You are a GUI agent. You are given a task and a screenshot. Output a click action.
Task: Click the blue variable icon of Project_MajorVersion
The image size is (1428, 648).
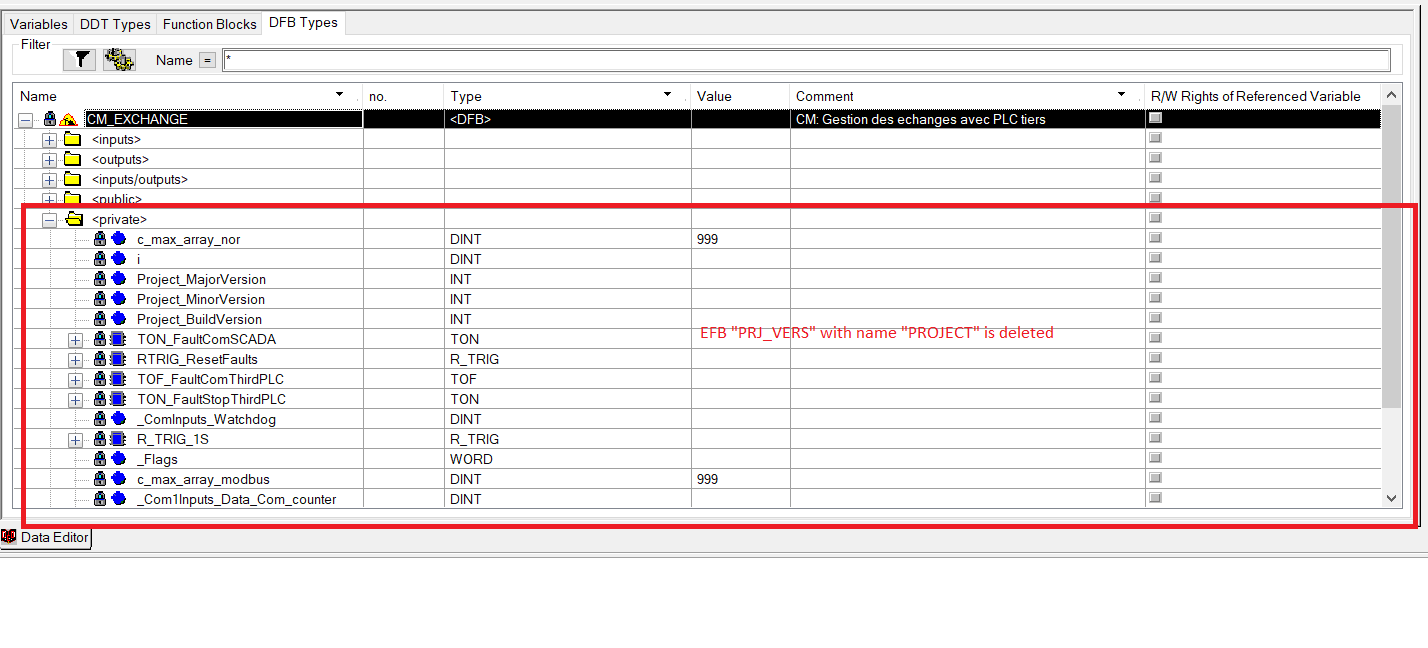119,279
